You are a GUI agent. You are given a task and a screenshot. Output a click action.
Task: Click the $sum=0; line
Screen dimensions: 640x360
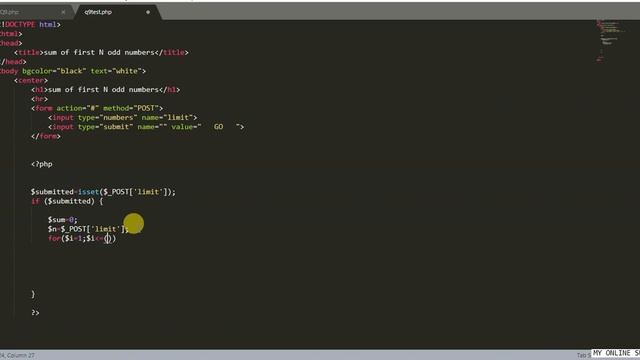click(62, 220)
